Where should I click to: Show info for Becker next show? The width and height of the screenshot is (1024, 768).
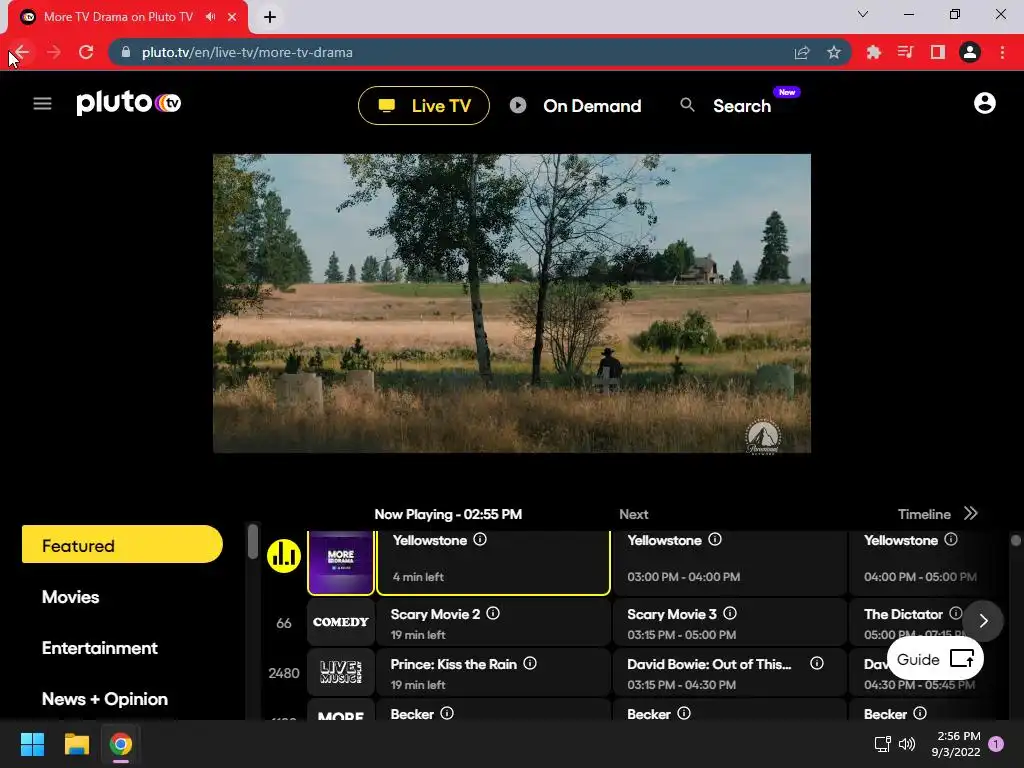[x=684, y=713]
